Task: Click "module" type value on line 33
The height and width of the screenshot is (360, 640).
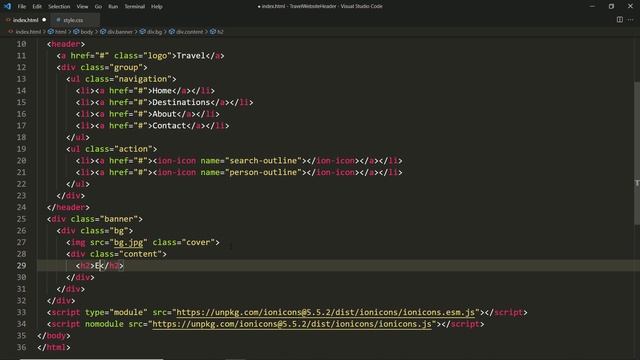Action: [129, 312]
